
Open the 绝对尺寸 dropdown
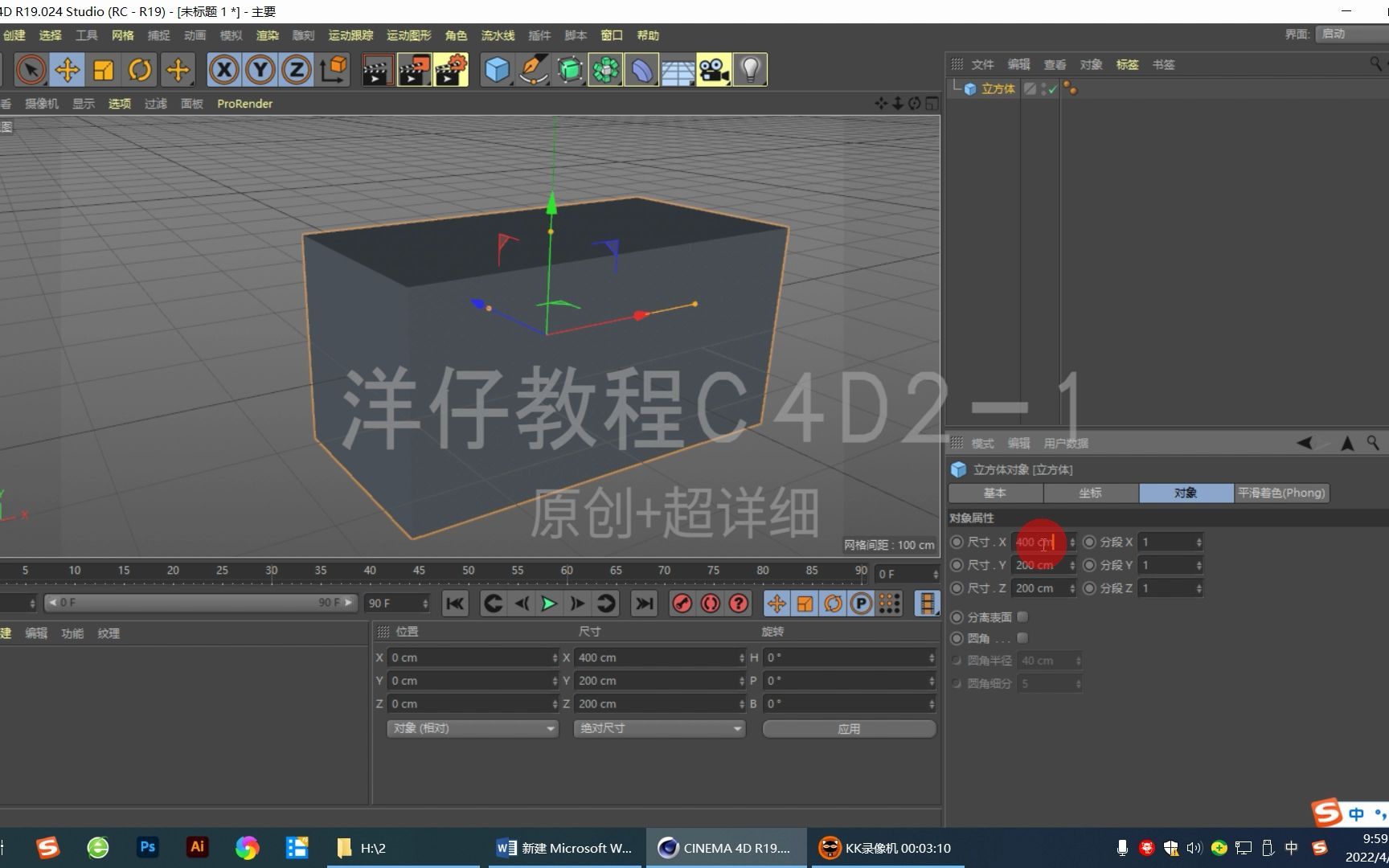click(x=658, y=728)
